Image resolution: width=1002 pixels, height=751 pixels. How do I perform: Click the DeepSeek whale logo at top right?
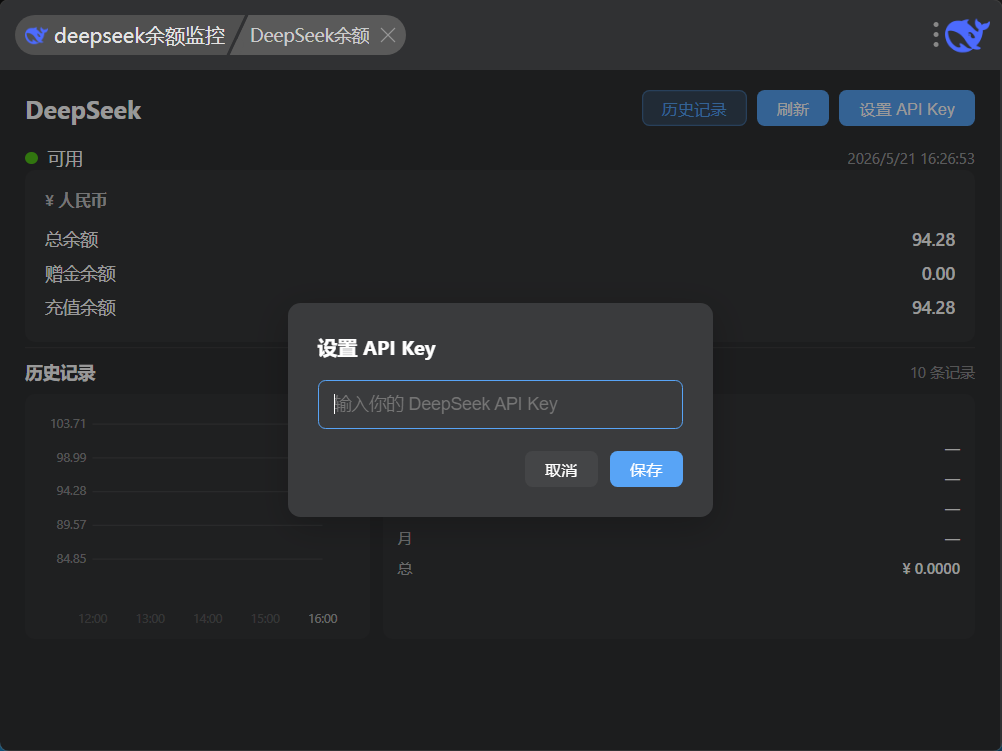click(967, 35)
